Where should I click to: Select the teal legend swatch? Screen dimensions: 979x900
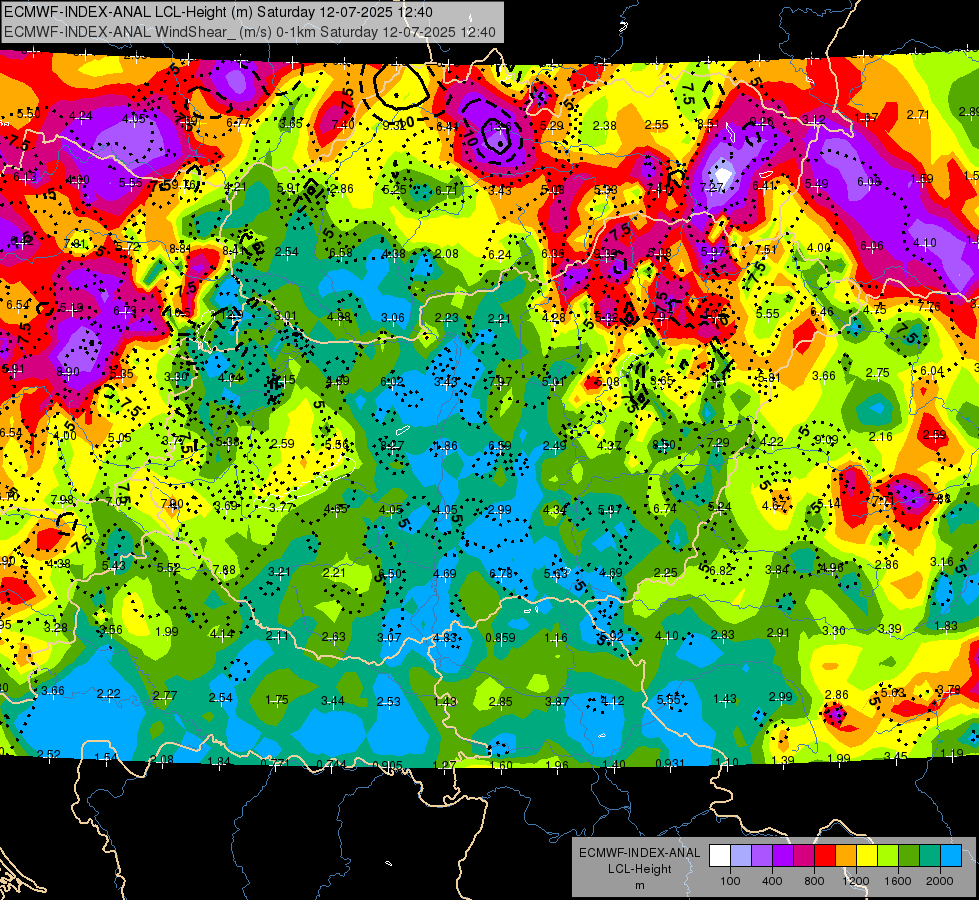coord(929,856)
